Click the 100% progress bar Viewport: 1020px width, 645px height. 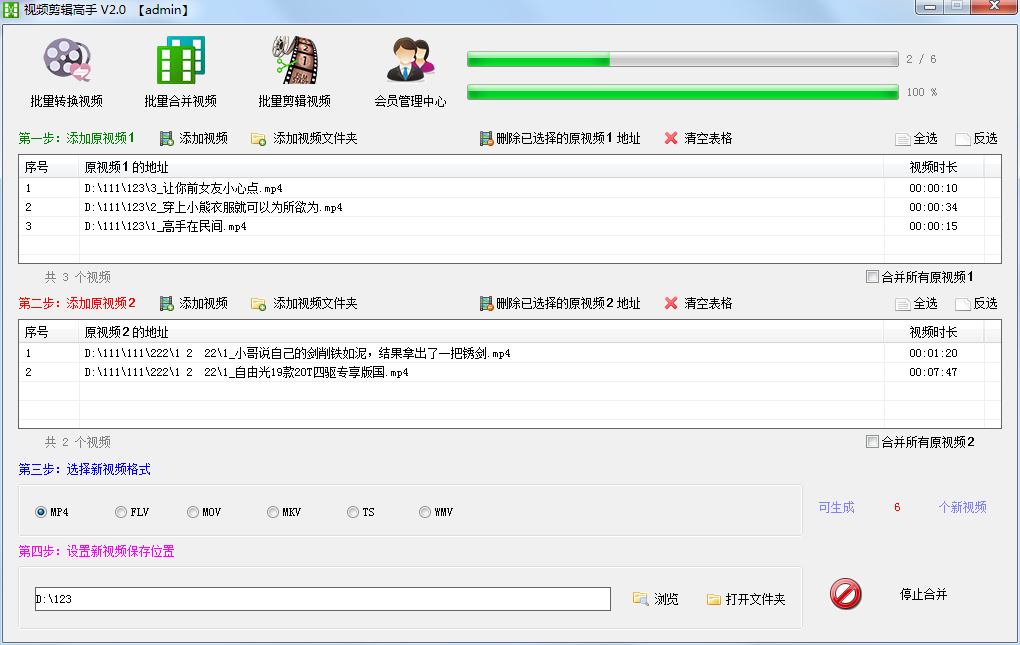point(680,91)
